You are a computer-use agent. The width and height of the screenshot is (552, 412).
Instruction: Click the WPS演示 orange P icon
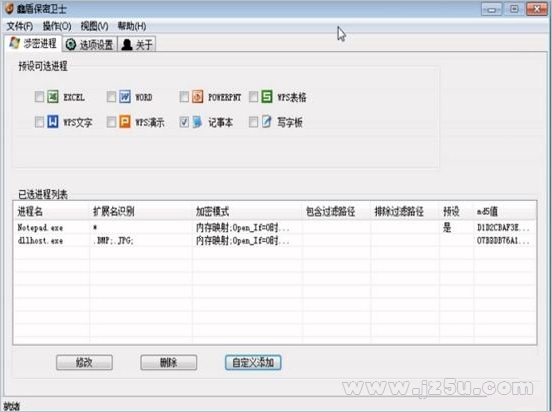pyautogui.click(x=125, y=122)
